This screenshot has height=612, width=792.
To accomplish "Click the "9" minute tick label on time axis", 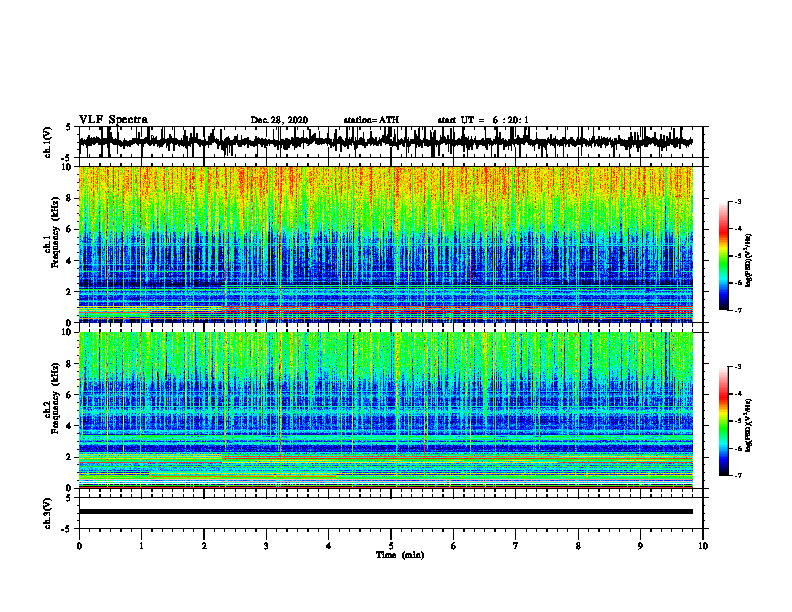I will tap(640, 546).
